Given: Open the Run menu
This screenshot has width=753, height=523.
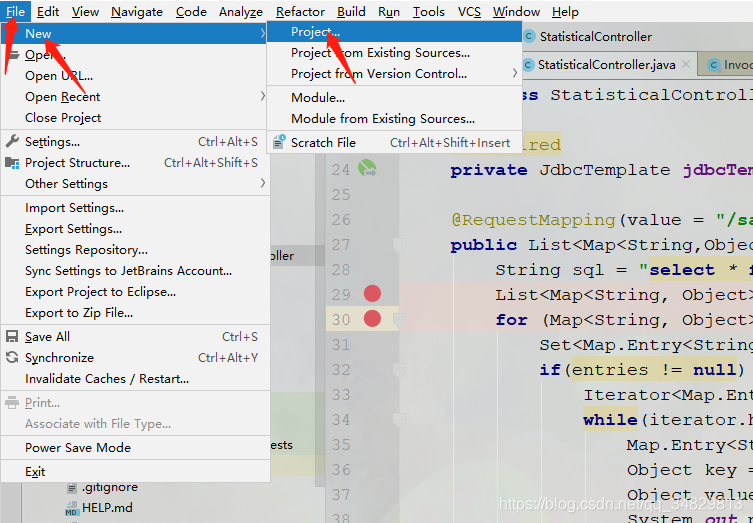Looking at the screenshot, I should click(x=389, y=12).
